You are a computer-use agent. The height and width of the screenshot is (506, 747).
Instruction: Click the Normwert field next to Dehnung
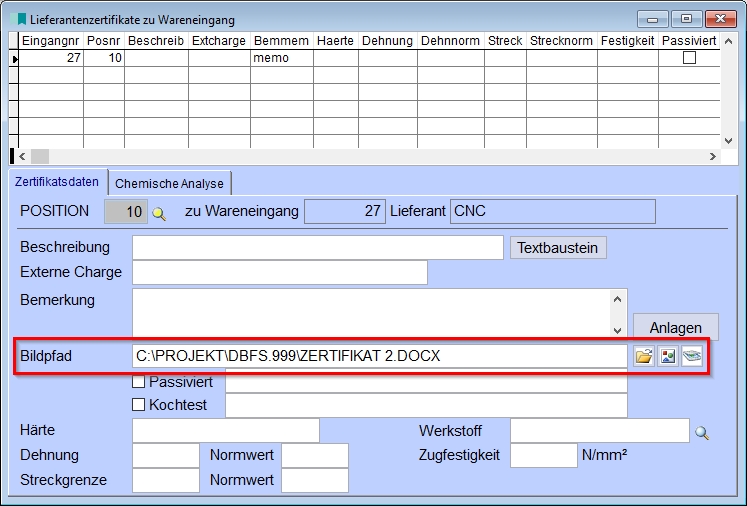[x=315, y=455]
